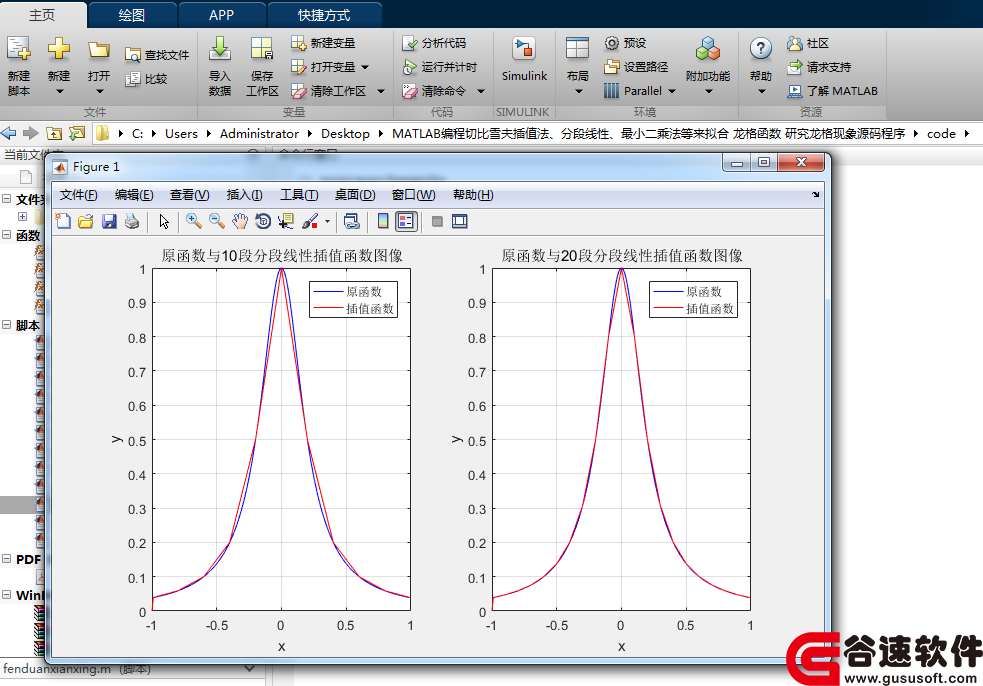983x686 pixels.
Task: Click New Figure icon in Figure 1 toolbar
Action: click(63, 221)
